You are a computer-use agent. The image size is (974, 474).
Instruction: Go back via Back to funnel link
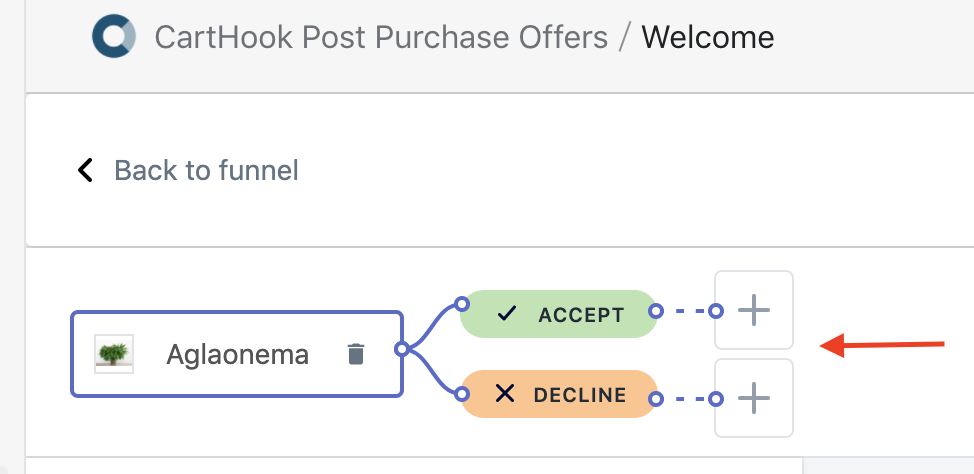tap(206, 170)
